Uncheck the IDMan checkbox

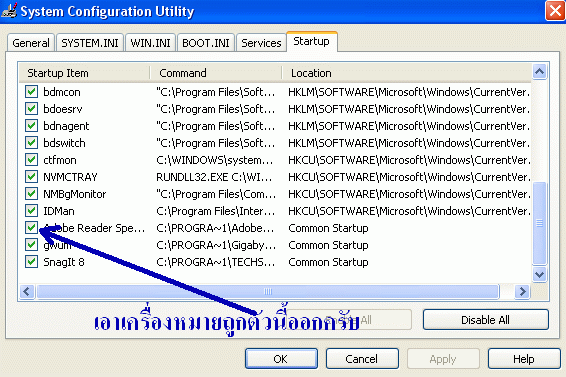click(31, 211)
